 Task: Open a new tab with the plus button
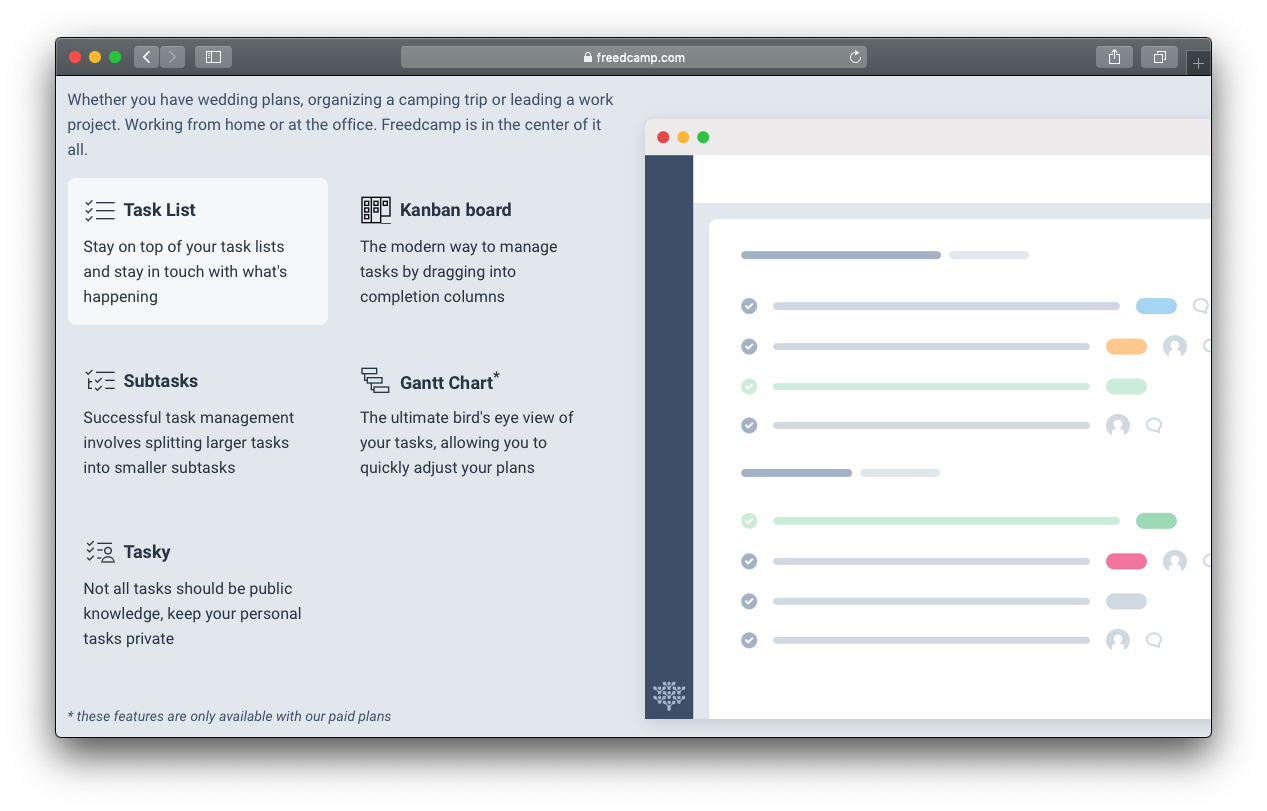pos(1198,63)
